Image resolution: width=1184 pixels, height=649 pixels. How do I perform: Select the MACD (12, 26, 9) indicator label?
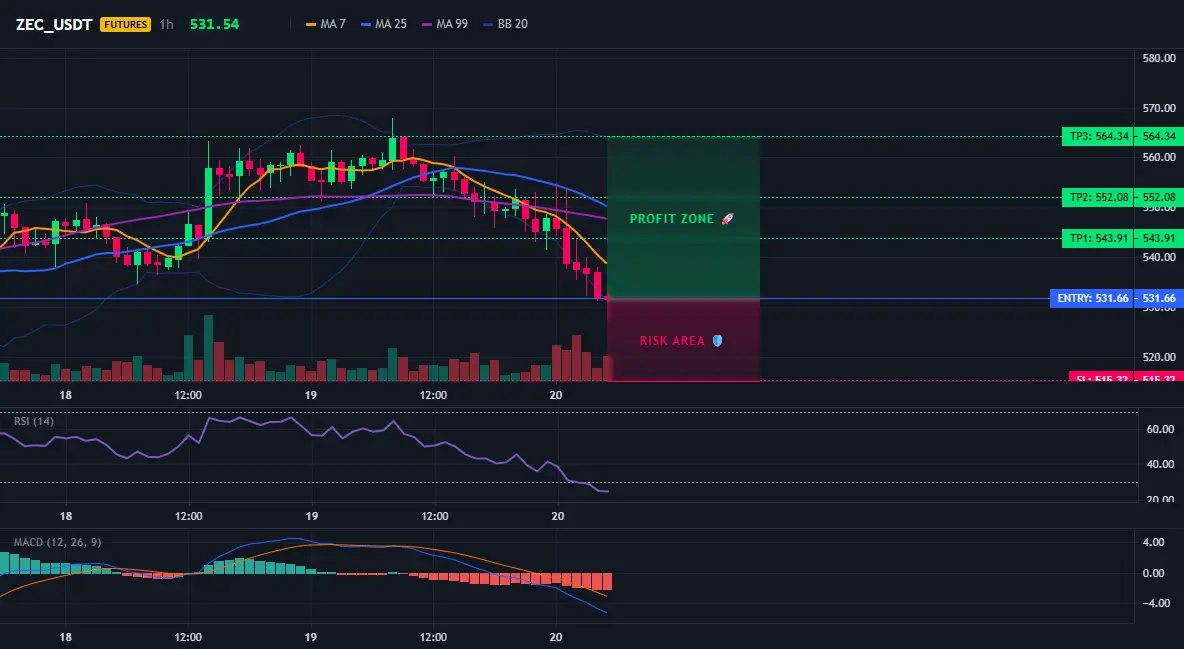pos(57,542)
